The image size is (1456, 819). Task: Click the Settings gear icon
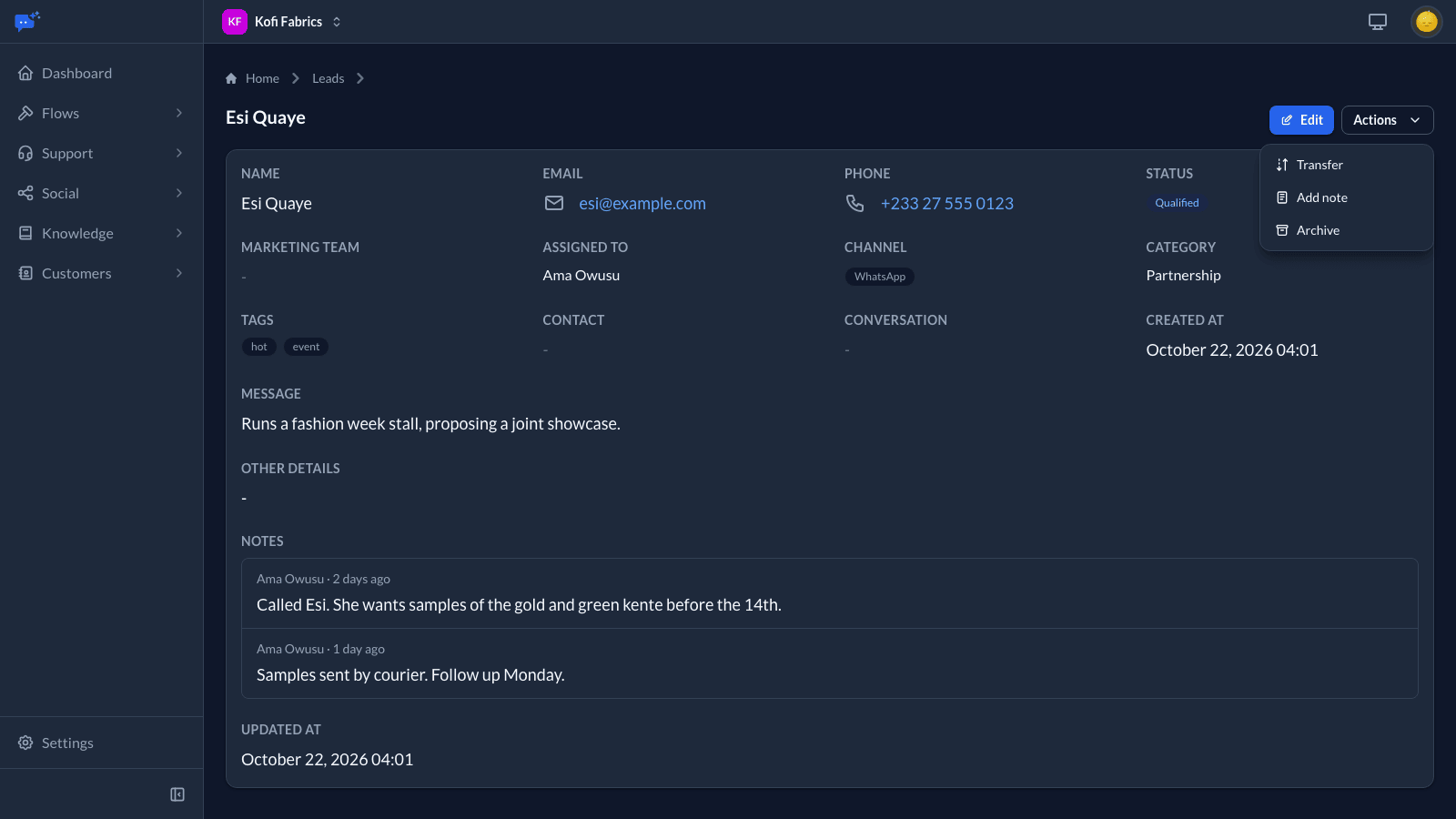pyautogui.click(x=25, y=743)
